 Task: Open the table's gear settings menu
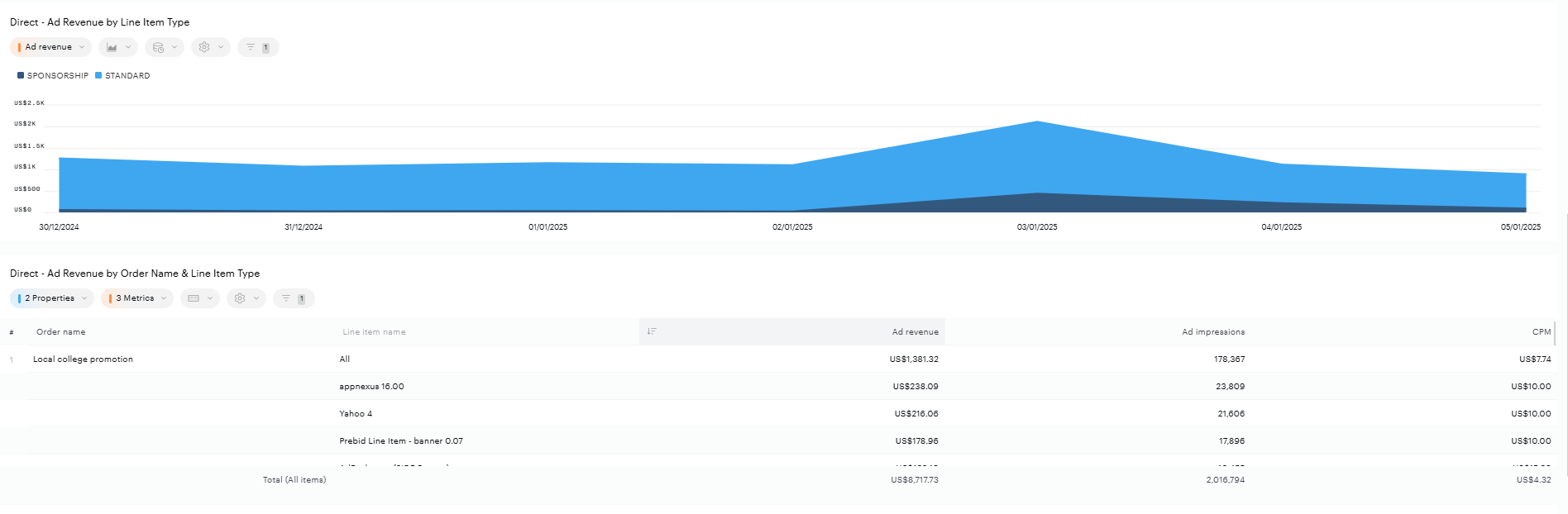(246, 298)
